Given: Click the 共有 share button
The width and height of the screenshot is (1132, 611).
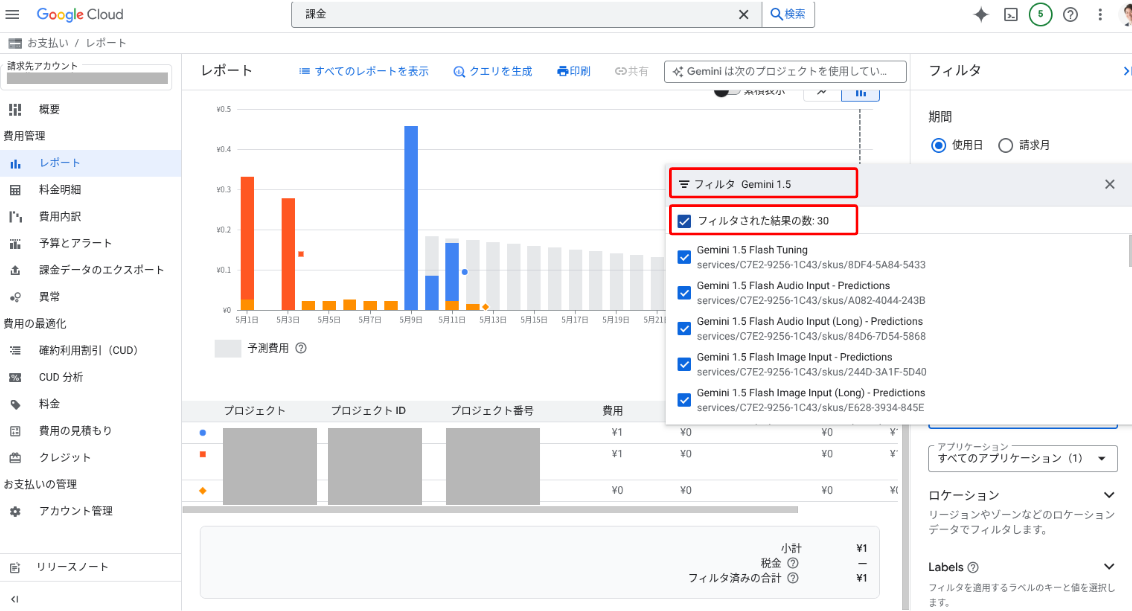Looking at the screenshot, I should [631, 71].
